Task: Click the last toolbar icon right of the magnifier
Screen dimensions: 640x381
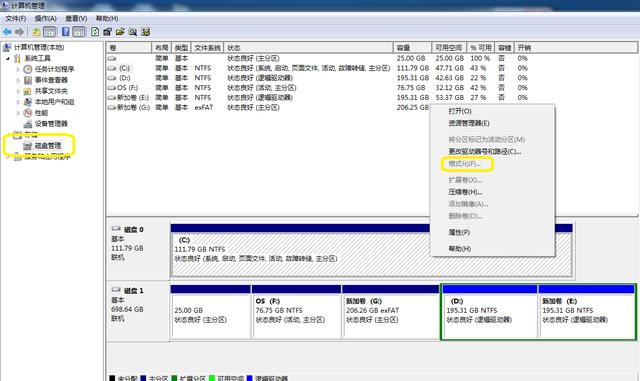Action: [x=146, y=32]
